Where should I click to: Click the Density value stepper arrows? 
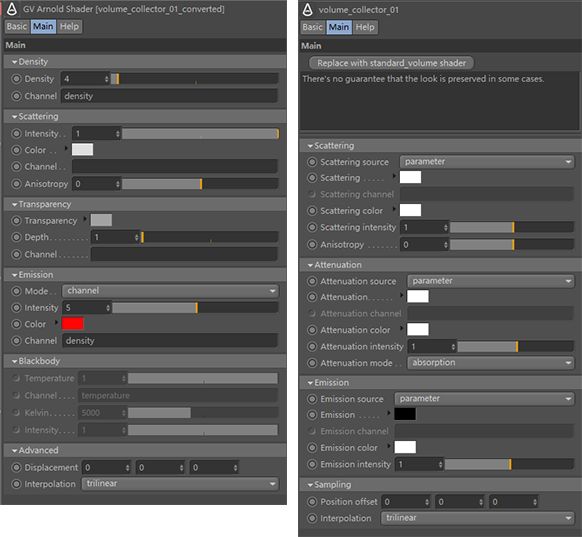(x=107, y=79)
